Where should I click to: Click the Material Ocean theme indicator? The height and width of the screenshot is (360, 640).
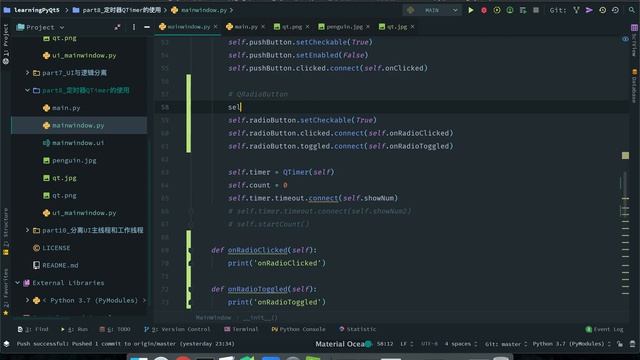(x=344, y=344)
